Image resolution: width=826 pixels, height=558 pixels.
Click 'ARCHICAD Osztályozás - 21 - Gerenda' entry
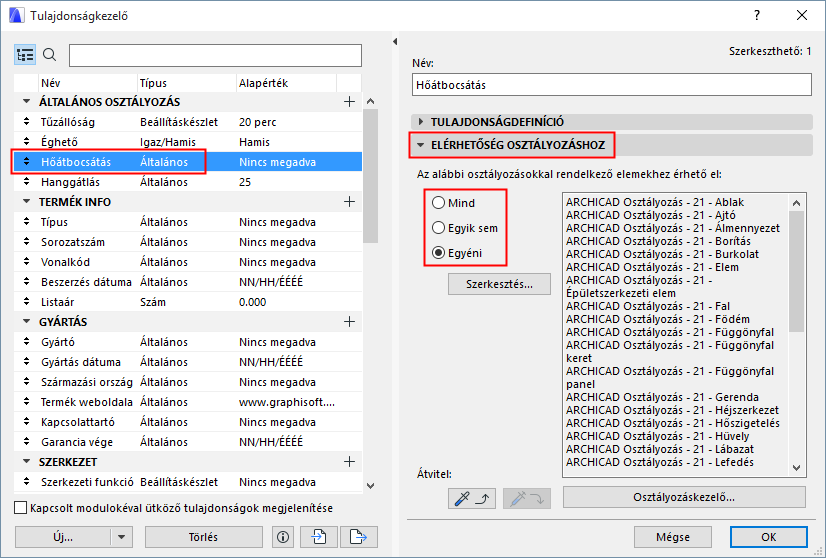tap(662, 397)
